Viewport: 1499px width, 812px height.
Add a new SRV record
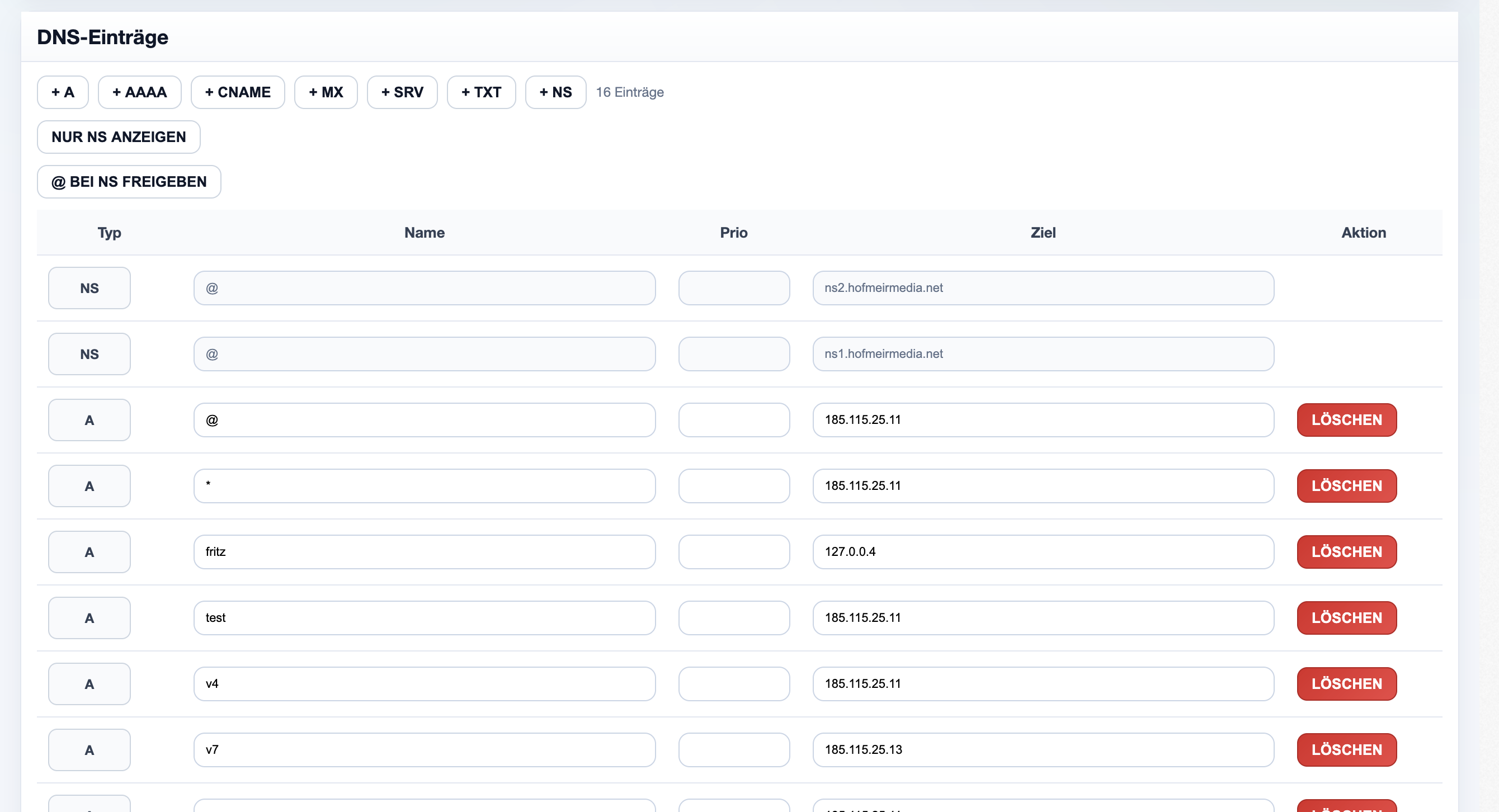402,92
